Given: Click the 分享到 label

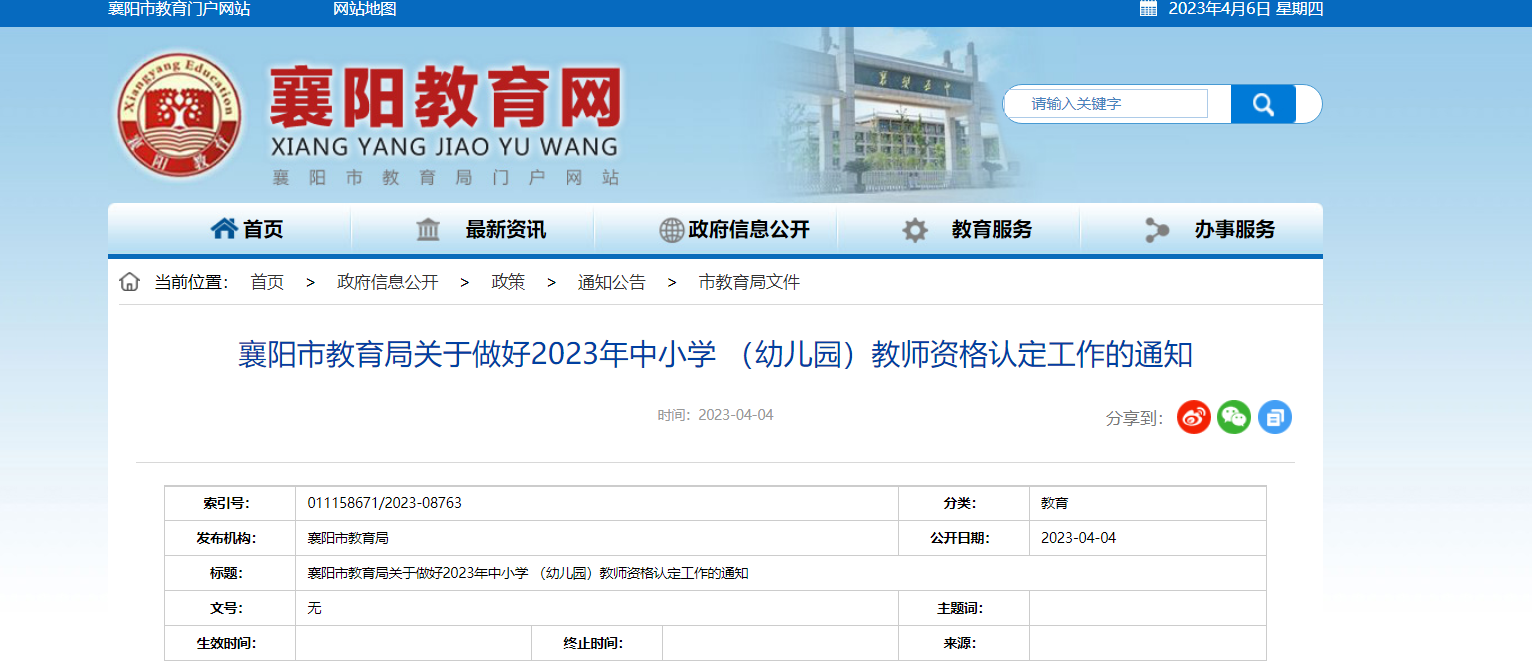Looking at the screenshot, I should tap(1135, 418).
